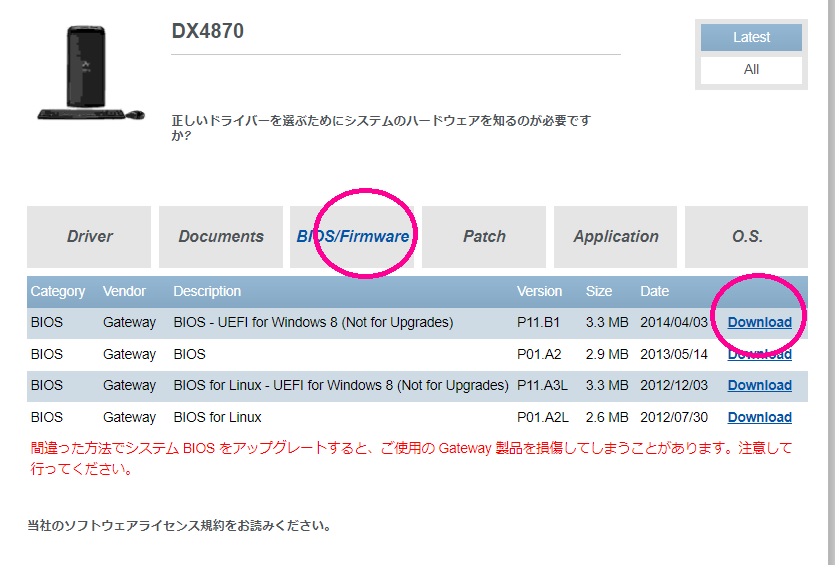Open the Driver tab

pyautogui.click(x=89, y=236)
